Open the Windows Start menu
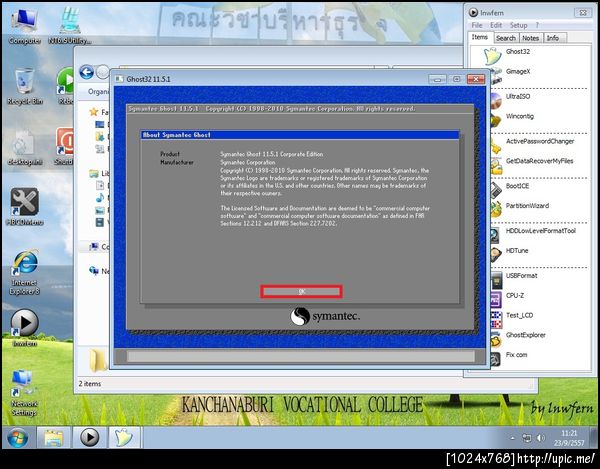This screenshot has width=600, height=469. pyautogui.click(x=18, y=438)
